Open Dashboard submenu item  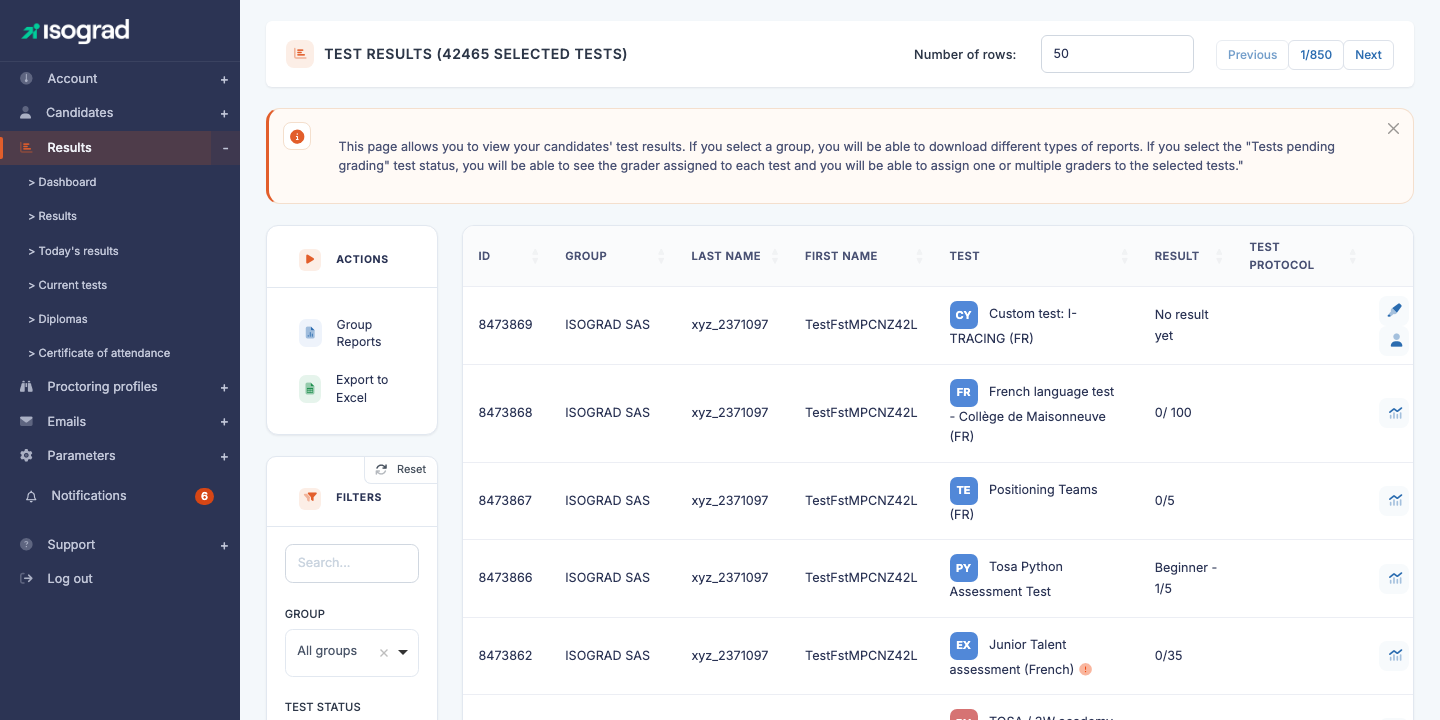tap(62, 182)
